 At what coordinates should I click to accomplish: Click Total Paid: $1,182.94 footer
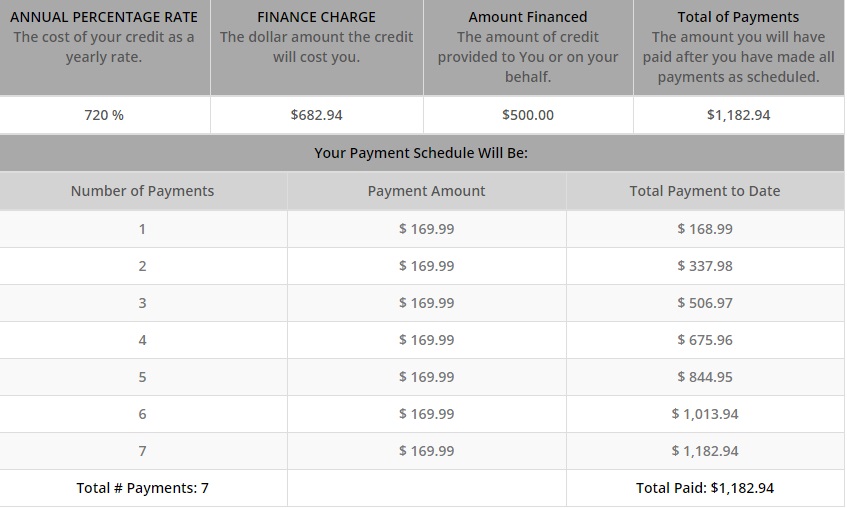(705, 488)
